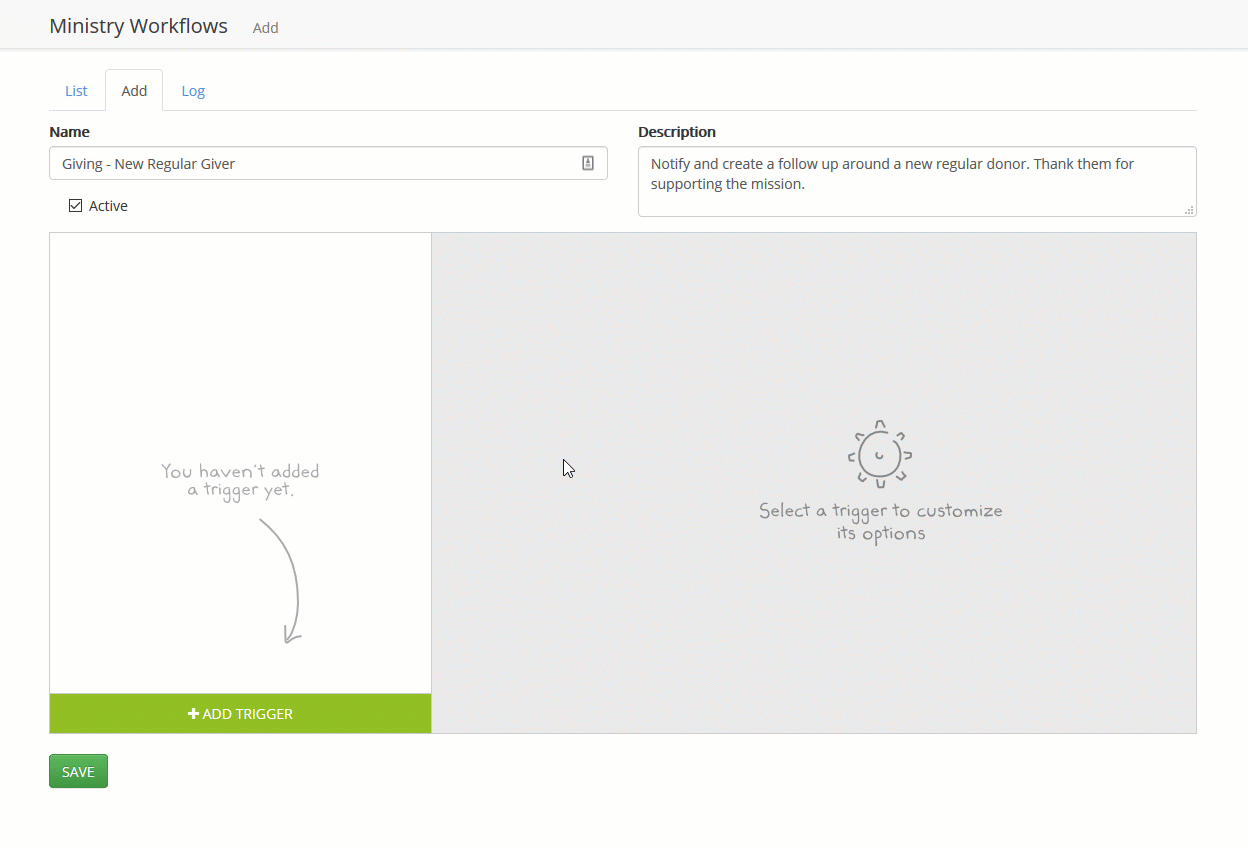Click the gear illustration in options panel
The height and width of the screenshot is (848, 1248).
(x=880, y=455)
